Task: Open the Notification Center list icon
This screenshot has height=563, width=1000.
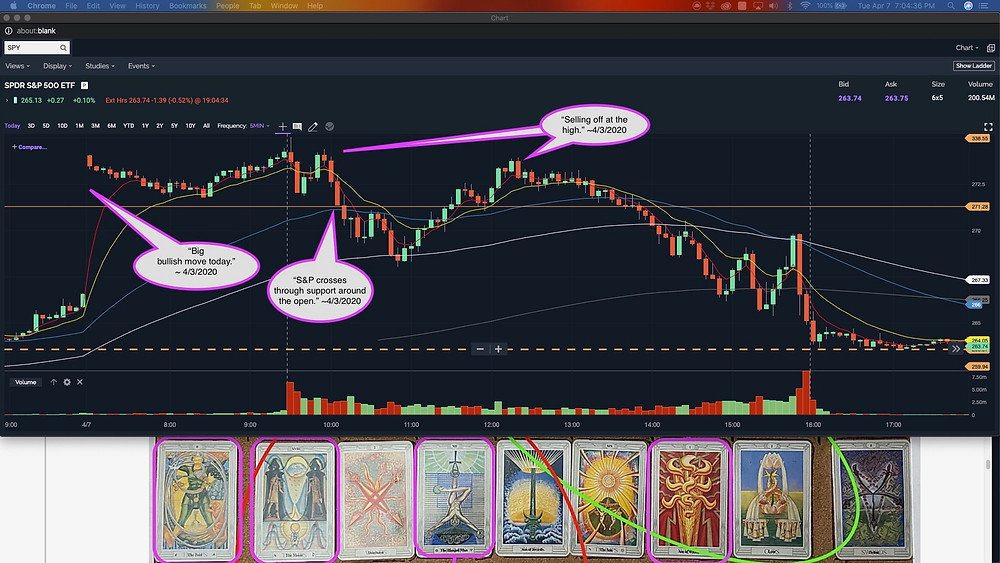Action: (984, 6)
